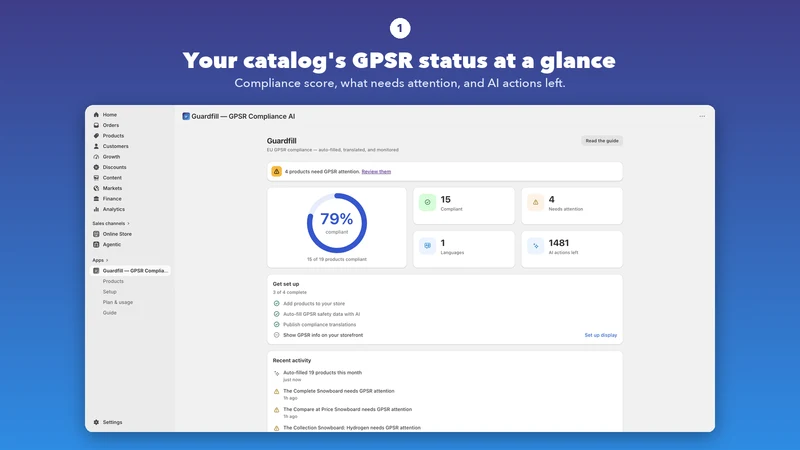
Task: Select Guardfill — GPSR Complia... app entry
Action: pos(131,271)
